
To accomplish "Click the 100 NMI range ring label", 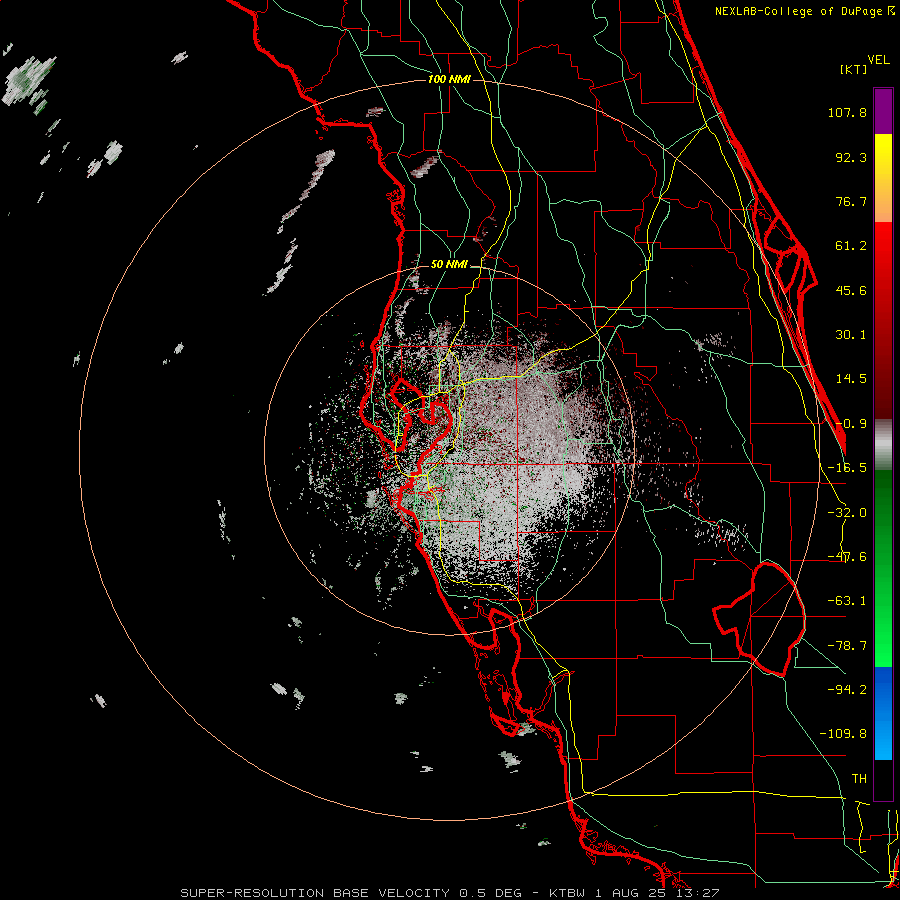I will point(449,79).
